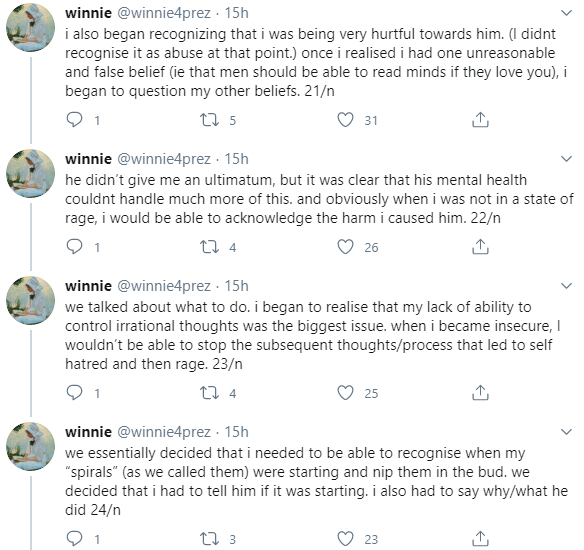
Task: Share the 23/n irrational thoughts tweet
Action: coord(480,392)
